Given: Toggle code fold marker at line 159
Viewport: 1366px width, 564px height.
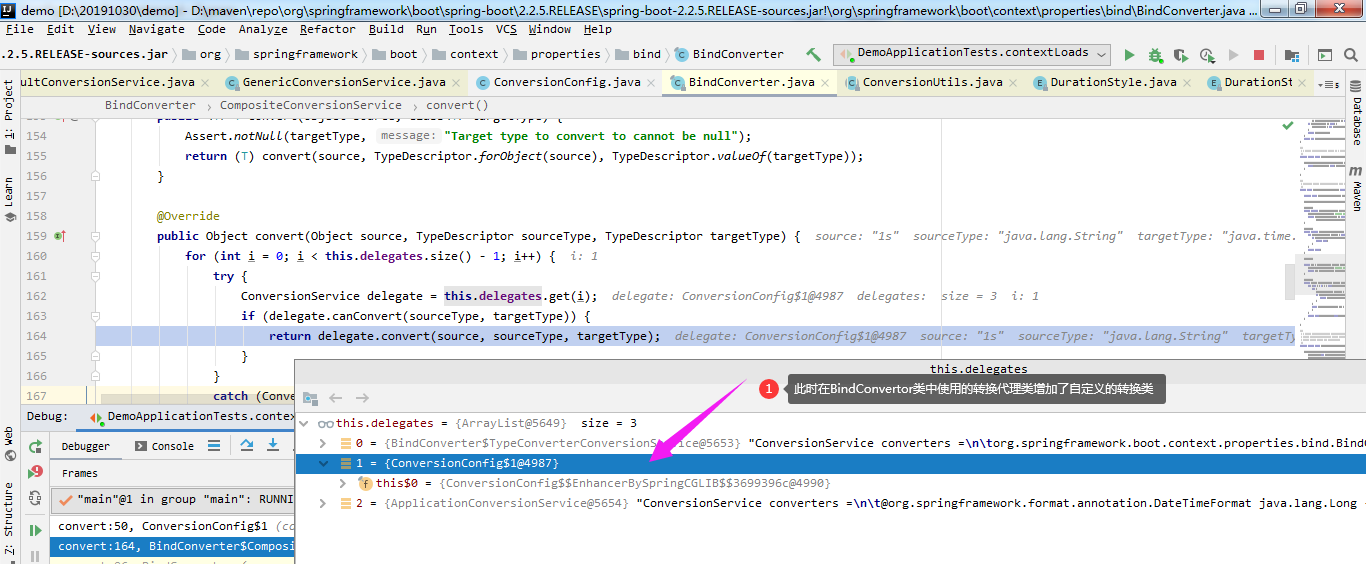Looking at the screenshot, I should pyautogui.click(x=96, y=236).
